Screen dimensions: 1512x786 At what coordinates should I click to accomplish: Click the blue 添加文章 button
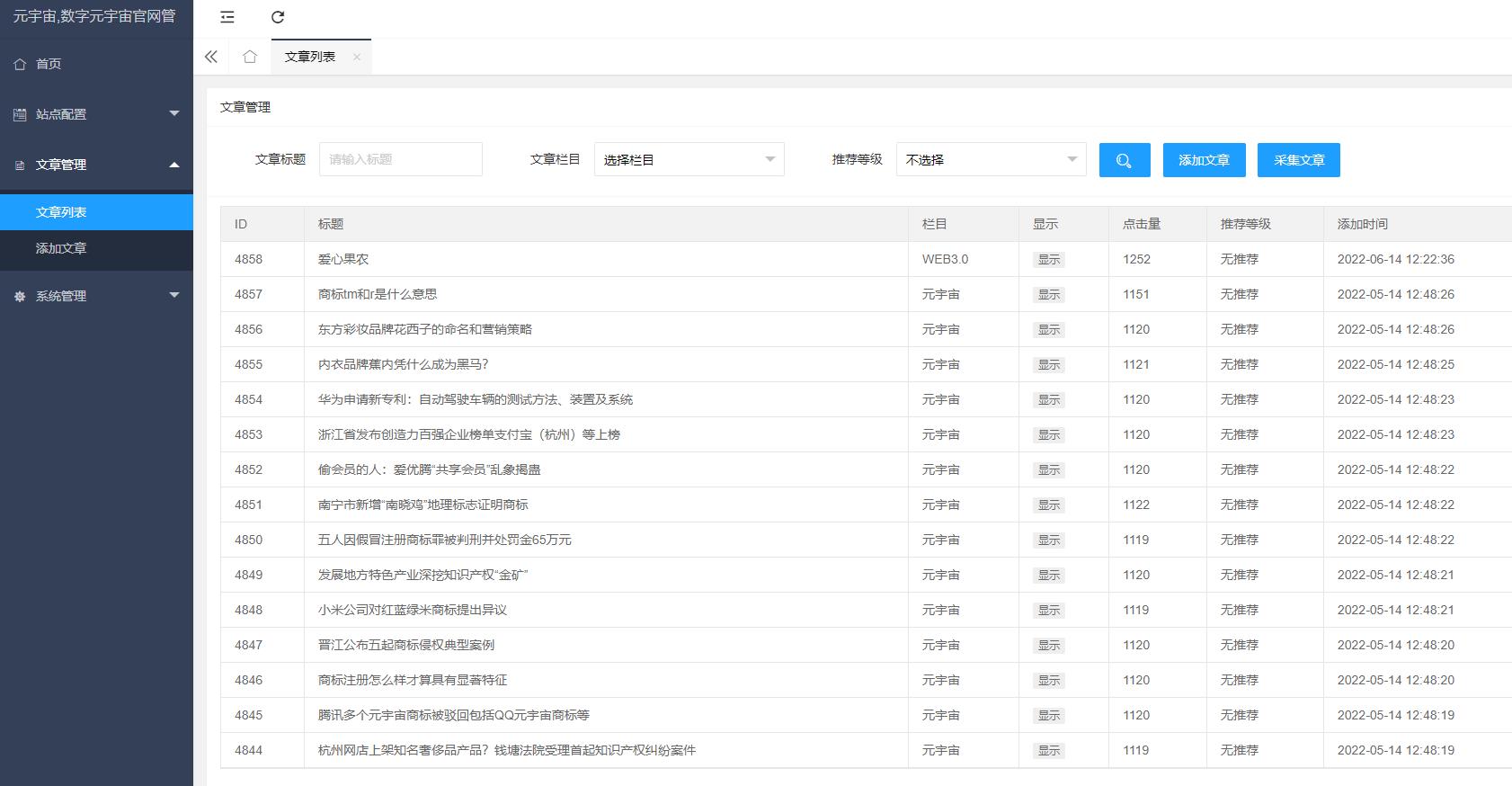coord(1203,160)
